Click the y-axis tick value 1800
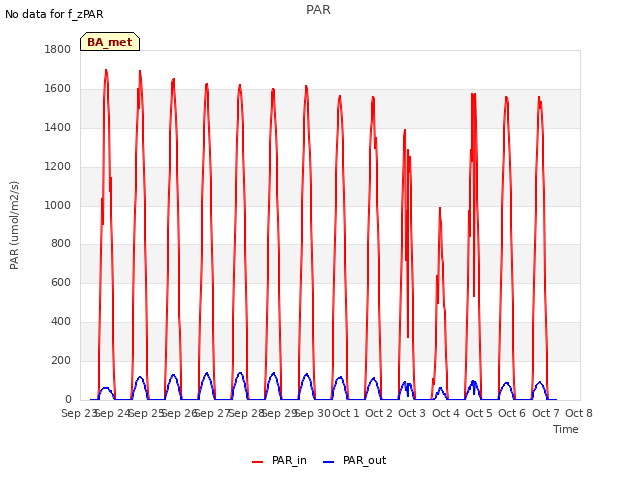The width and height of the screenshot is (640, 480). coord(58,49)
